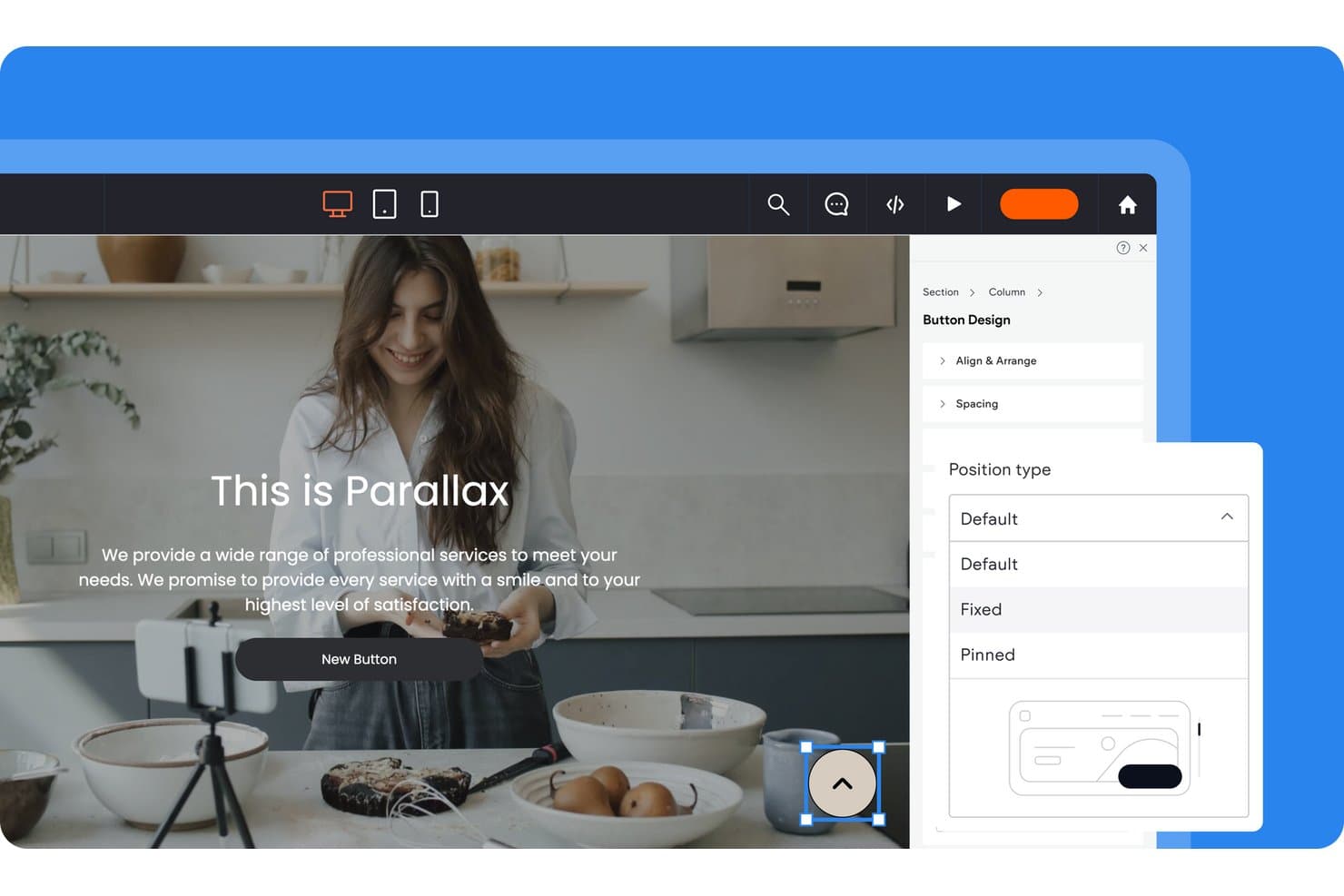Screen dimensions: 1344x896
Task: Choose Fixed position type option
Action: coord(1099,610)
